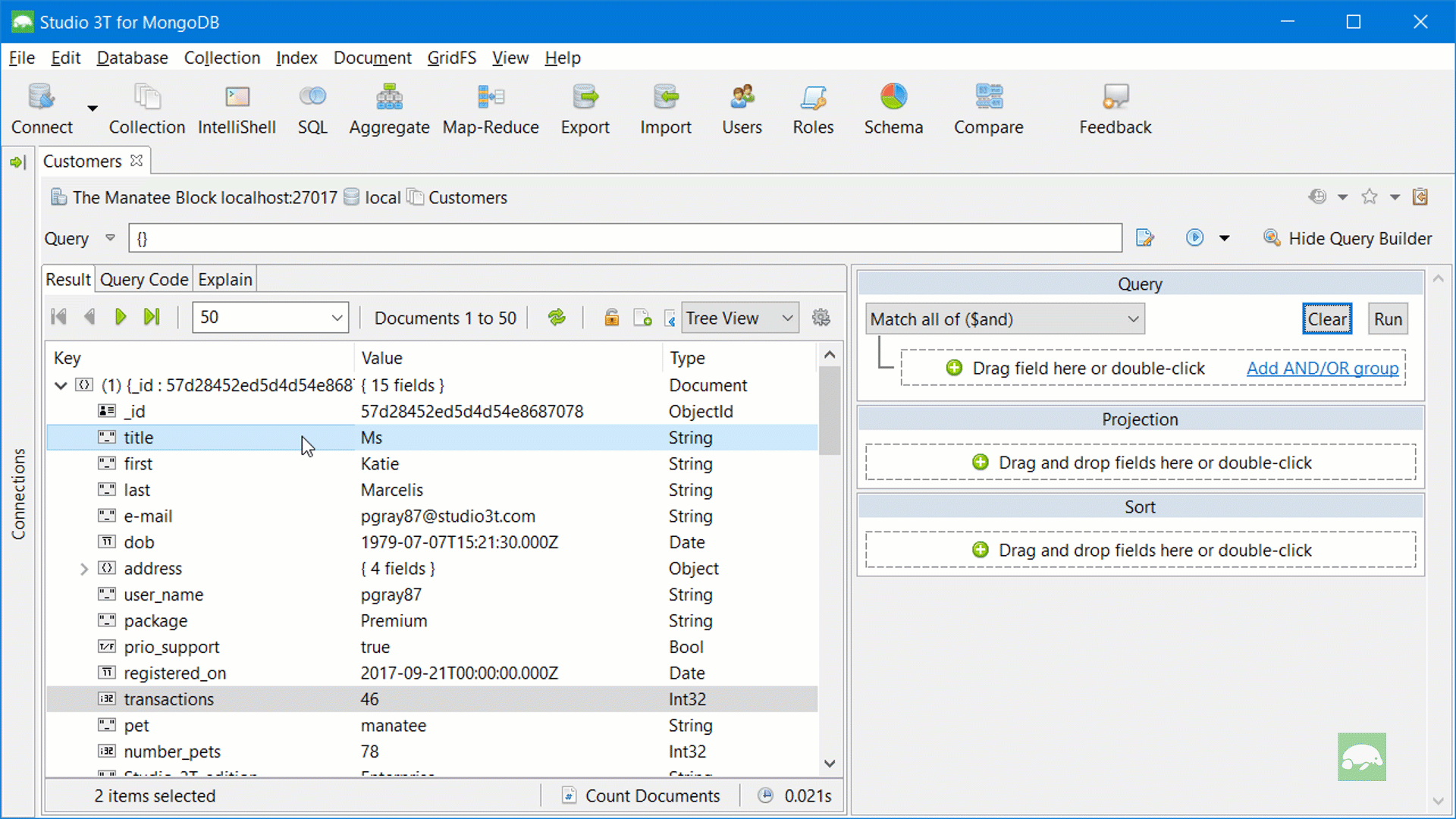Add a new document via the icon
1456x819 pixels.
642,318
